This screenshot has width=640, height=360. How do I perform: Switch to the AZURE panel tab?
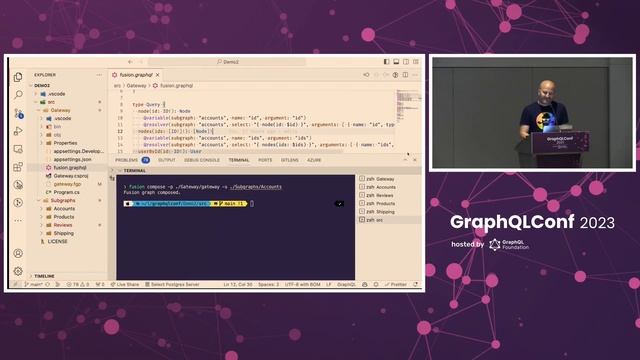(314, 160)
